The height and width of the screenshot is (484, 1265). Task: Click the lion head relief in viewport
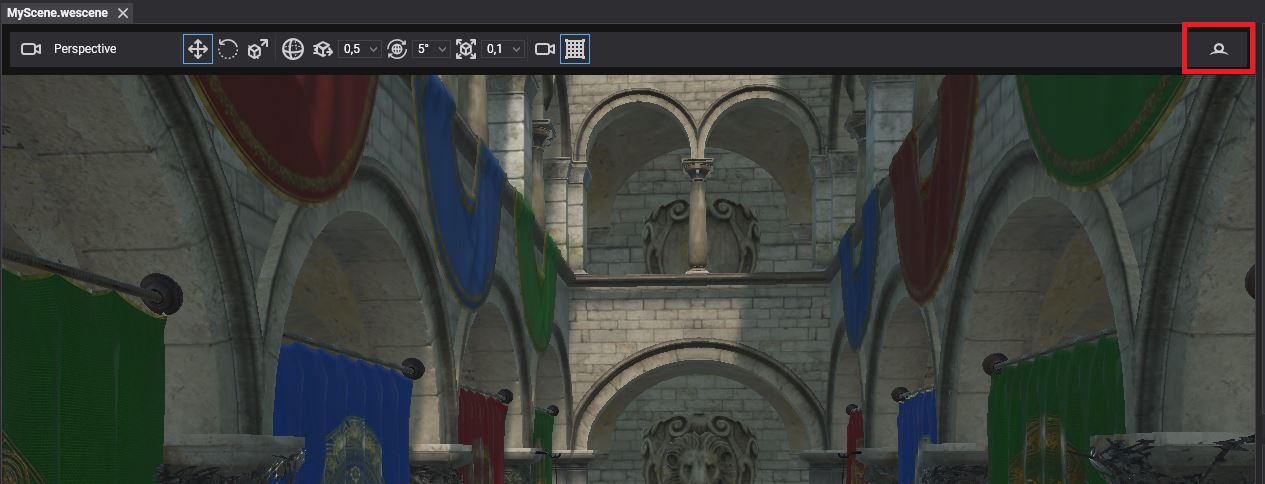click(x=698, y=453)
